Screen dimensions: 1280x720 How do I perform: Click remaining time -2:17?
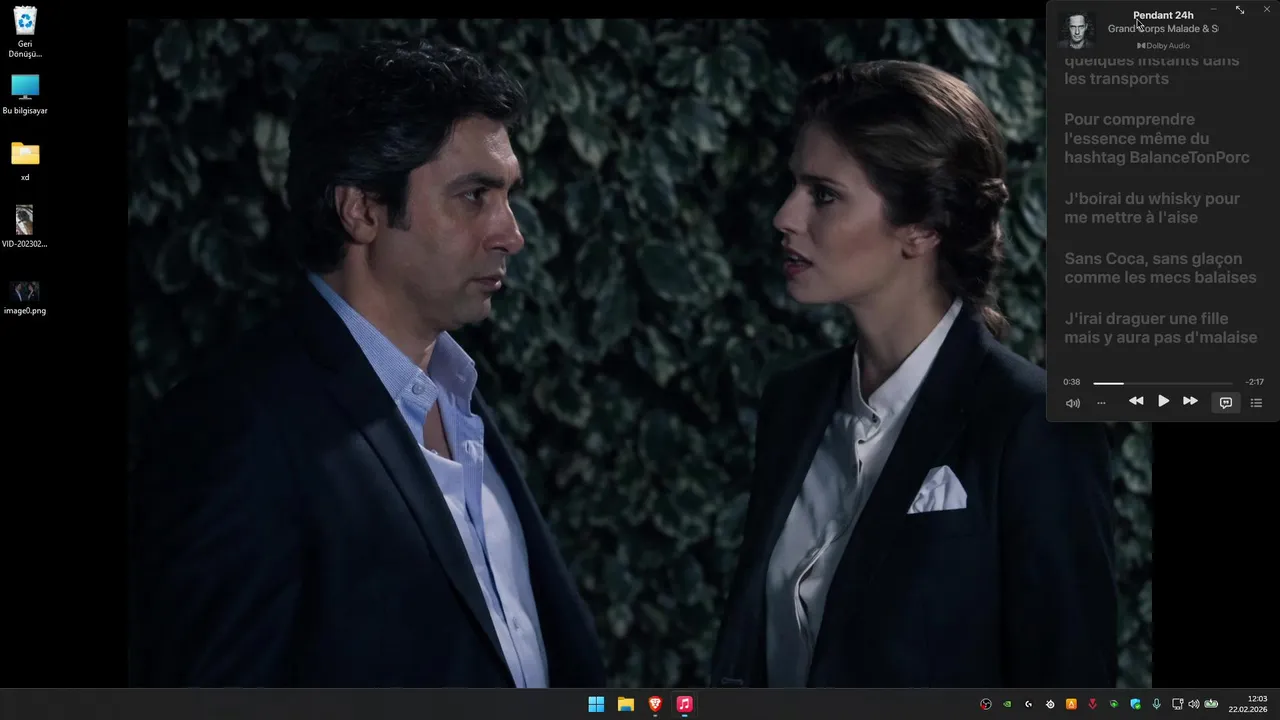click(1255, 382)
